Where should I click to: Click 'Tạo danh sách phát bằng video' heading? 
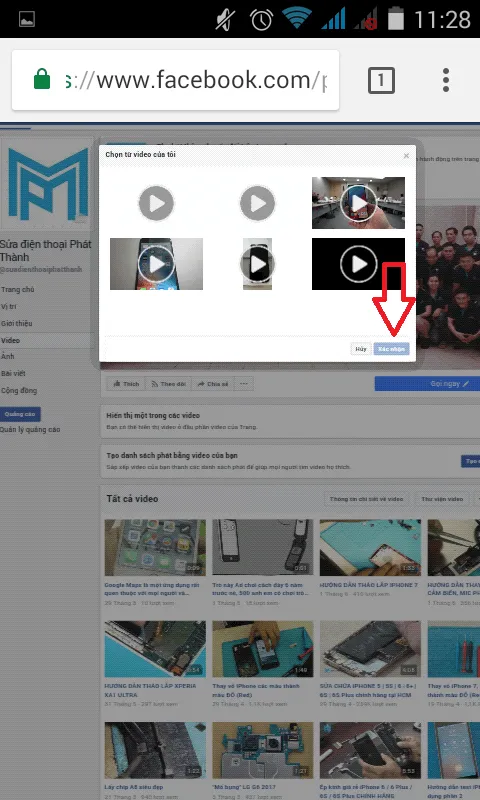coord(172,455)
